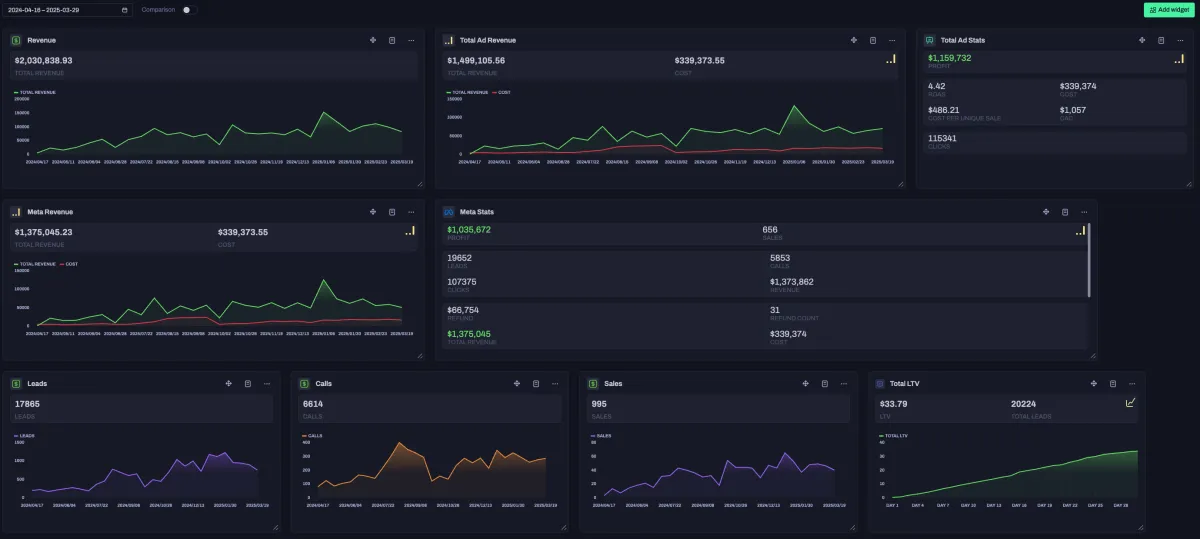Click the yellow bar chart icon in Meta Revenue
The width and height of the screenshot is (1200, 539).
(x=410, y=231)
